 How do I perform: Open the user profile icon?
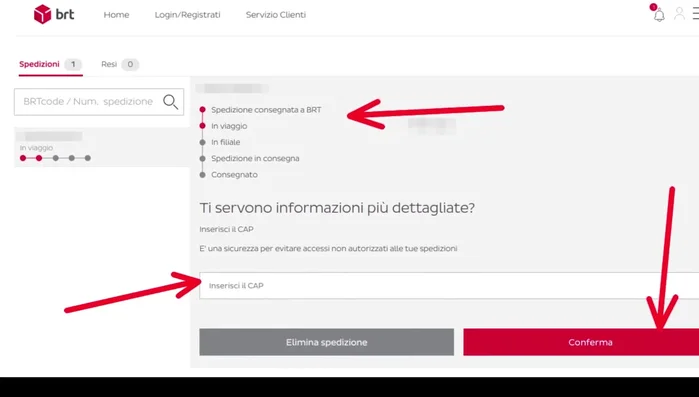tap(679, 14)
